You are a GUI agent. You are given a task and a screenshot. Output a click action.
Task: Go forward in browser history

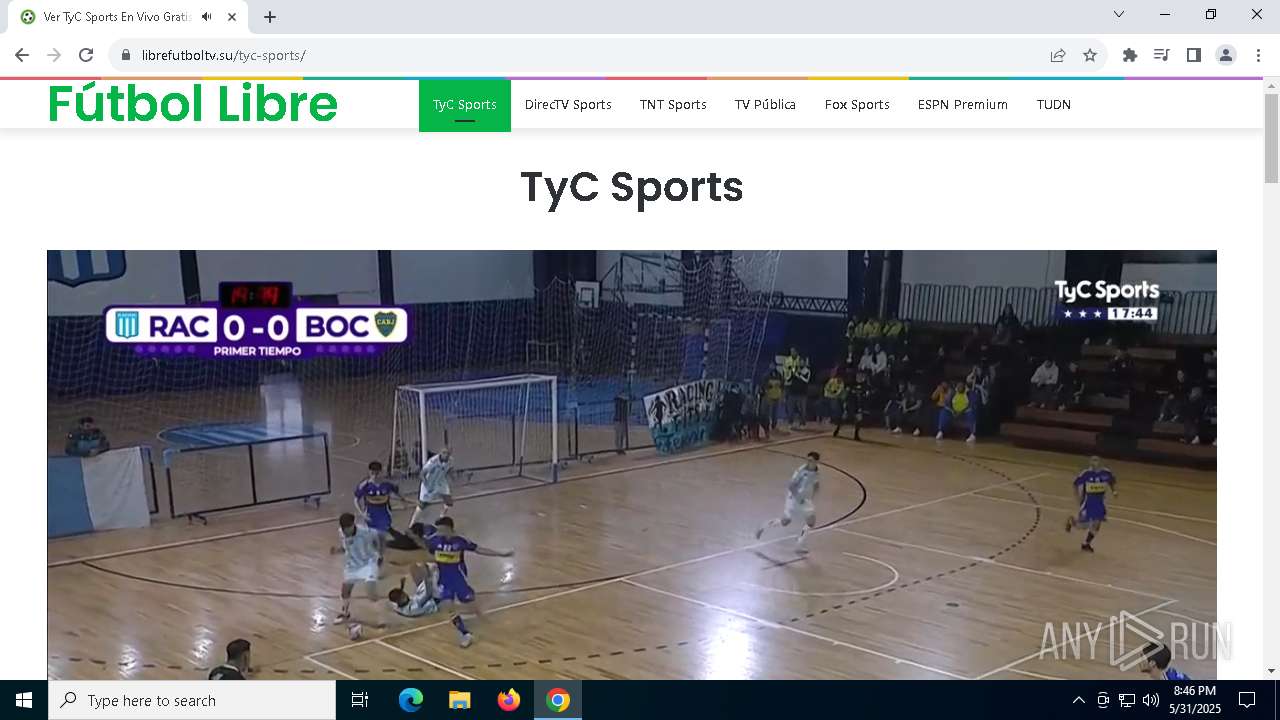click(54, 55)
